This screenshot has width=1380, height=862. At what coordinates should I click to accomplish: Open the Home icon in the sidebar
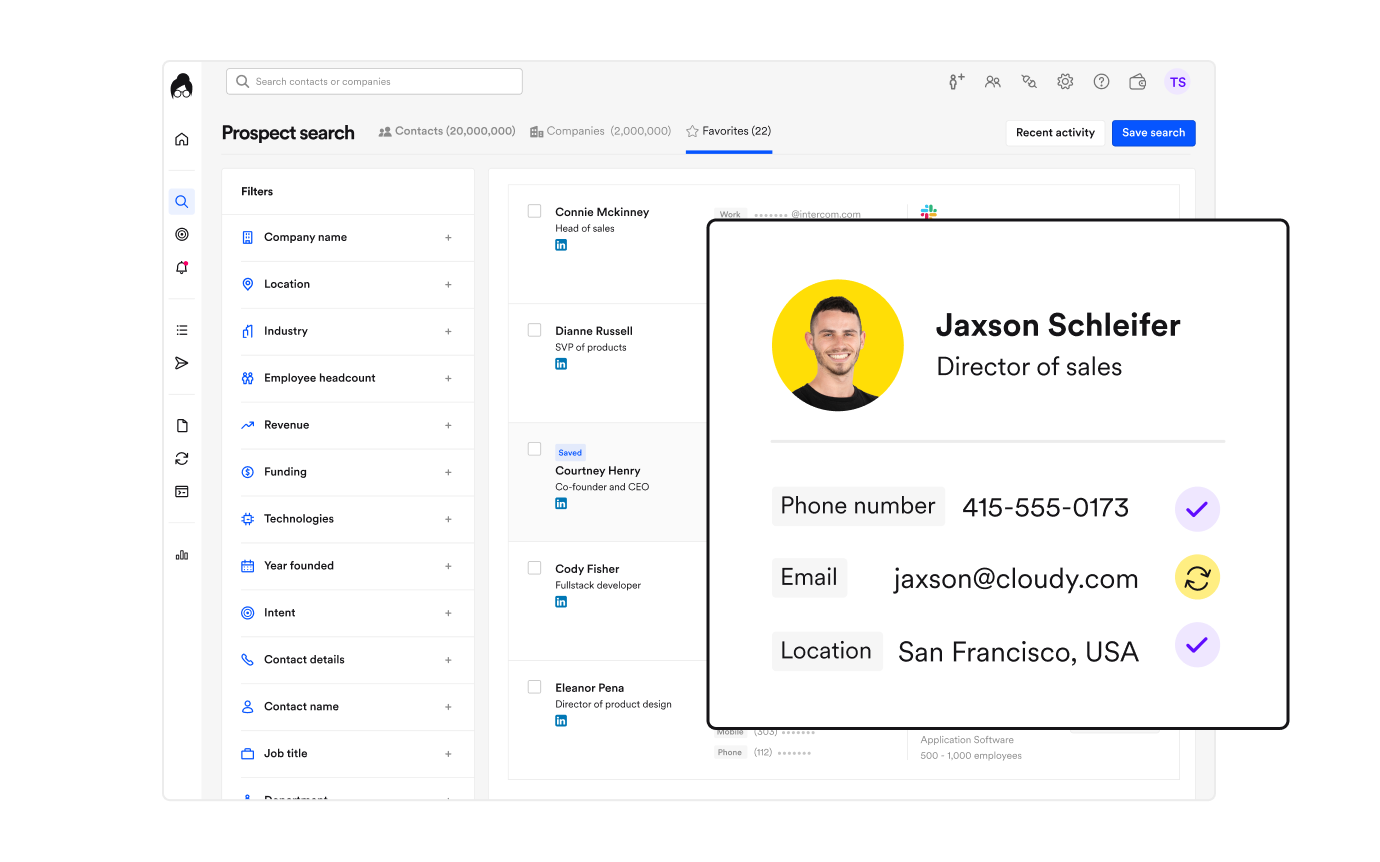coord(181,139)
